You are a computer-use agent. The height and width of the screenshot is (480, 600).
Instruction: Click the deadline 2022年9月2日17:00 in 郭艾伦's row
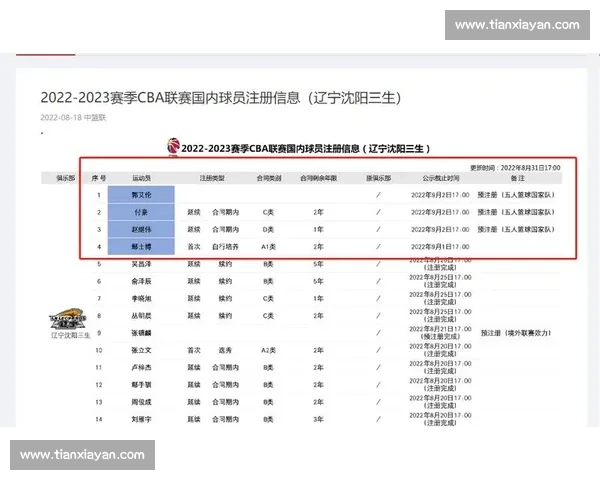(x=440, y=195)
